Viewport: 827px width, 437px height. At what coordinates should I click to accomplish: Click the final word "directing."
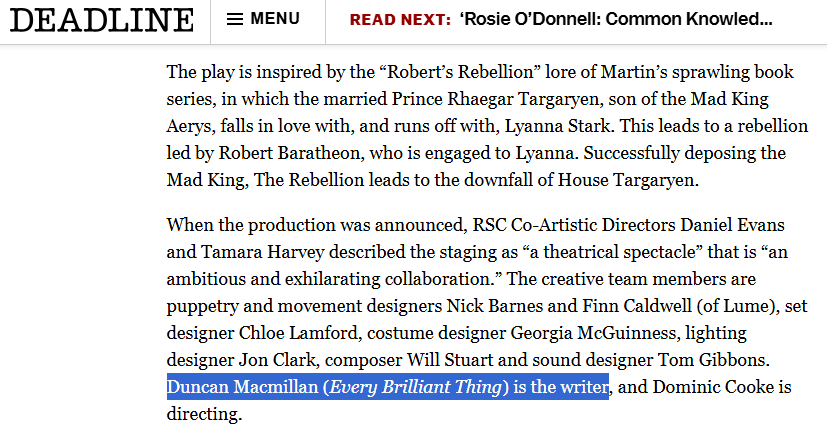point(205,414)
